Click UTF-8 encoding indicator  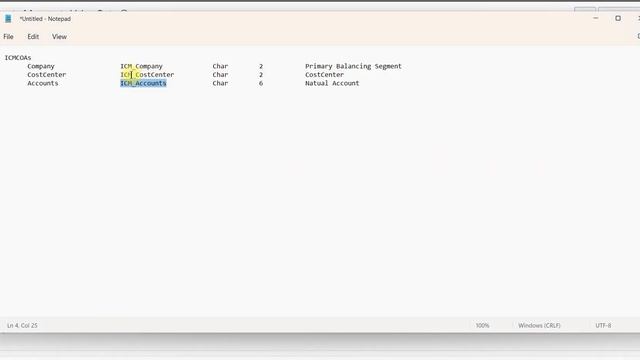603,325
